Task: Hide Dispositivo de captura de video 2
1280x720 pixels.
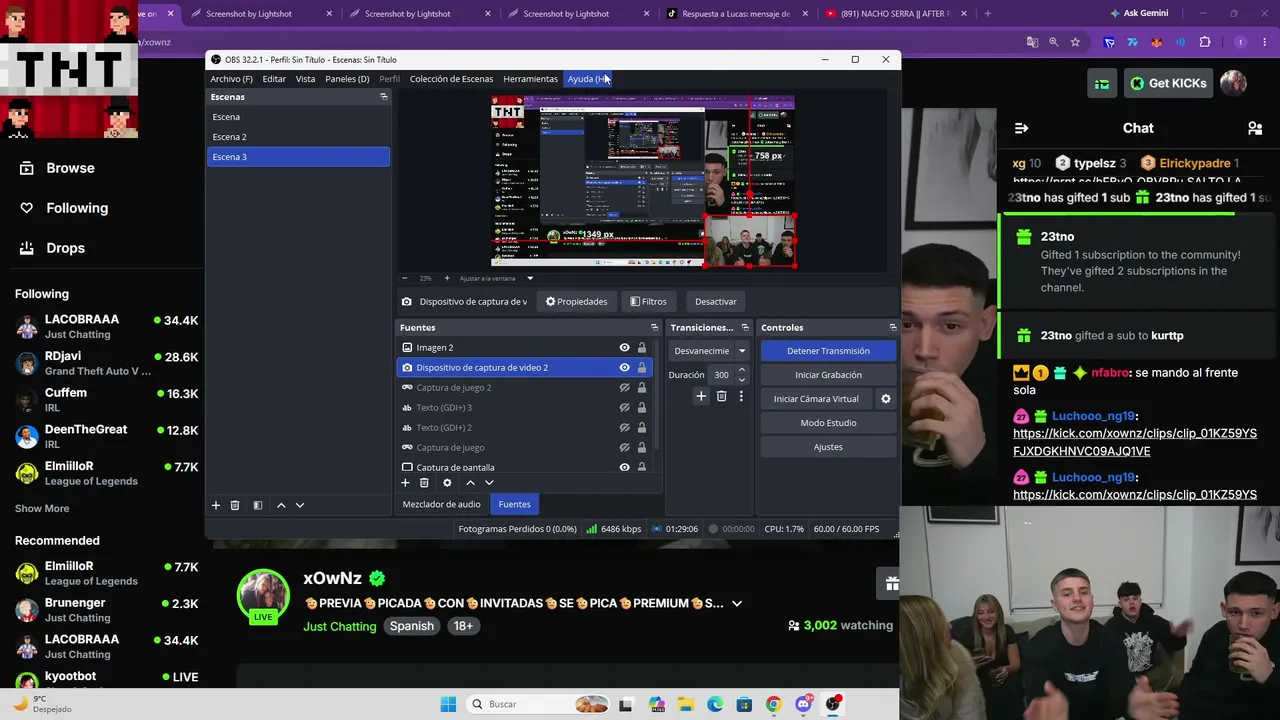Action: coord(624,368)
